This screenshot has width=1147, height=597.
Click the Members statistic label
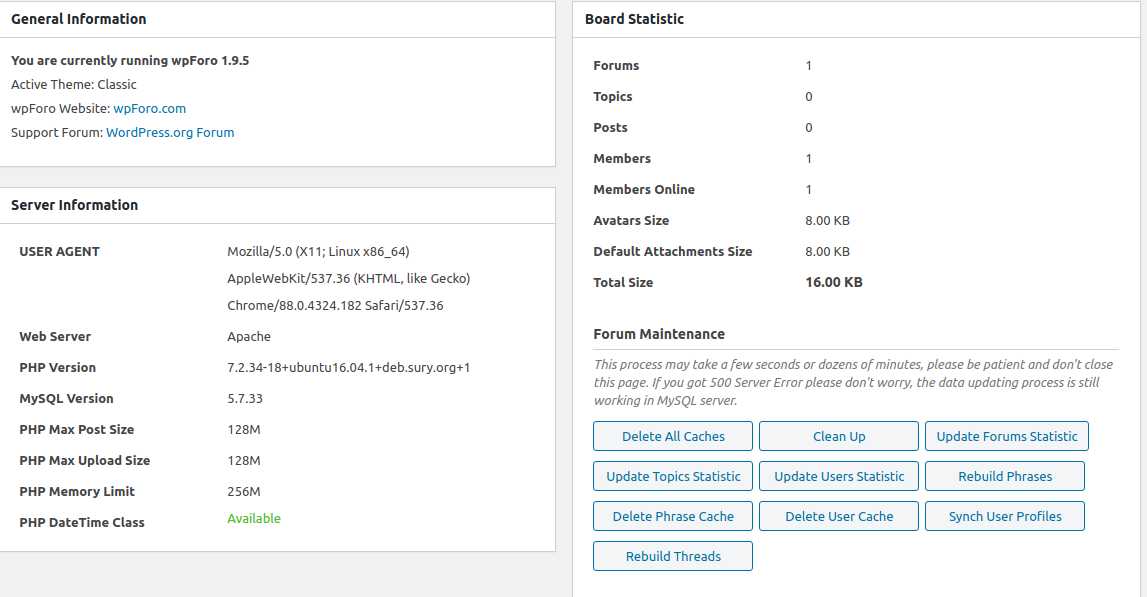pyautogui.click(x=622, y=159)
